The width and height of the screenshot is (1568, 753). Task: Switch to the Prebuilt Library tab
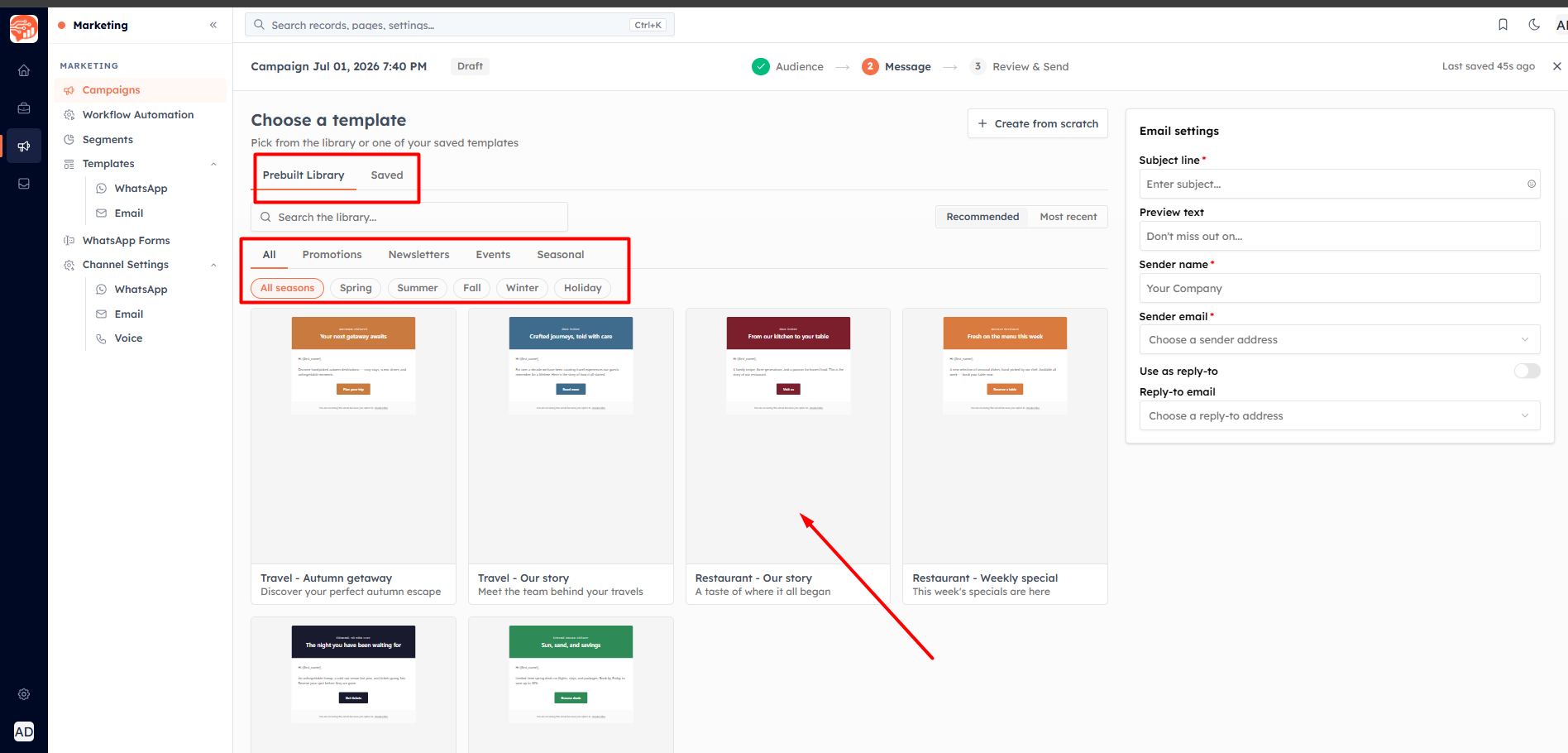coord(304,175)
